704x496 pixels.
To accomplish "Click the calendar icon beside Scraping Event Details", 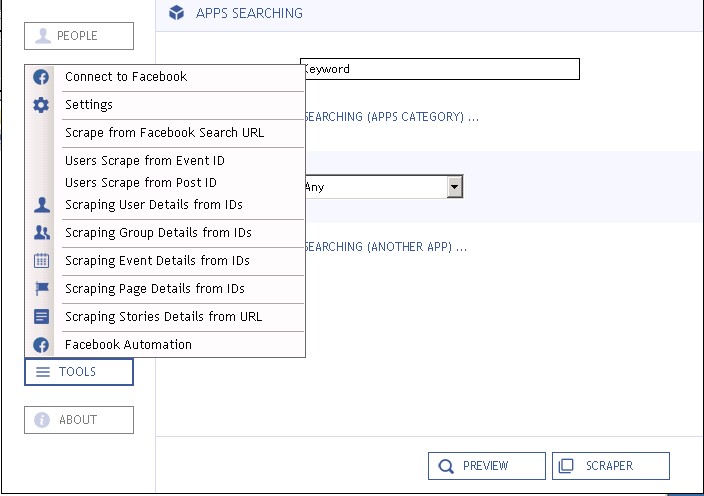I will coord(41,261).
